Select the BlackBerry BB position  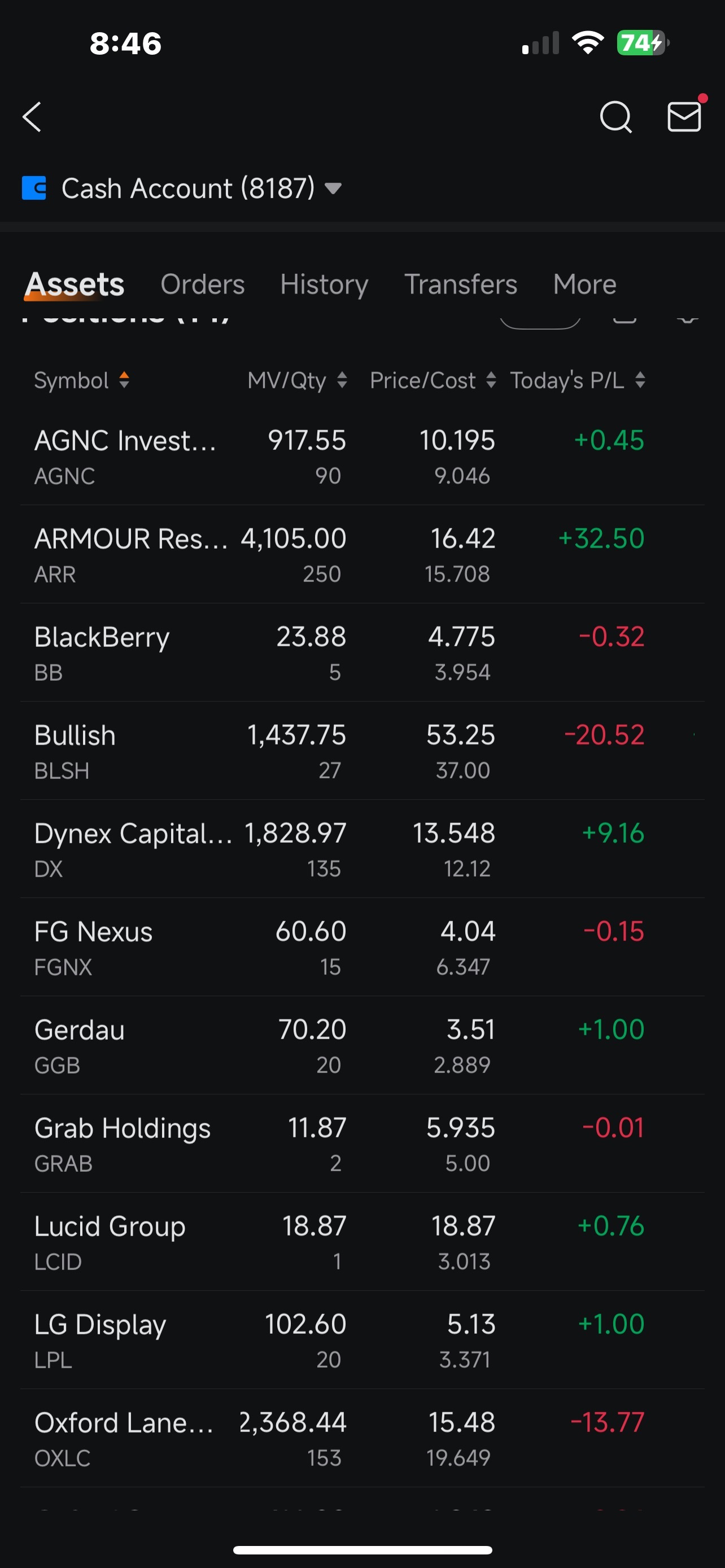tap(362, 652)
